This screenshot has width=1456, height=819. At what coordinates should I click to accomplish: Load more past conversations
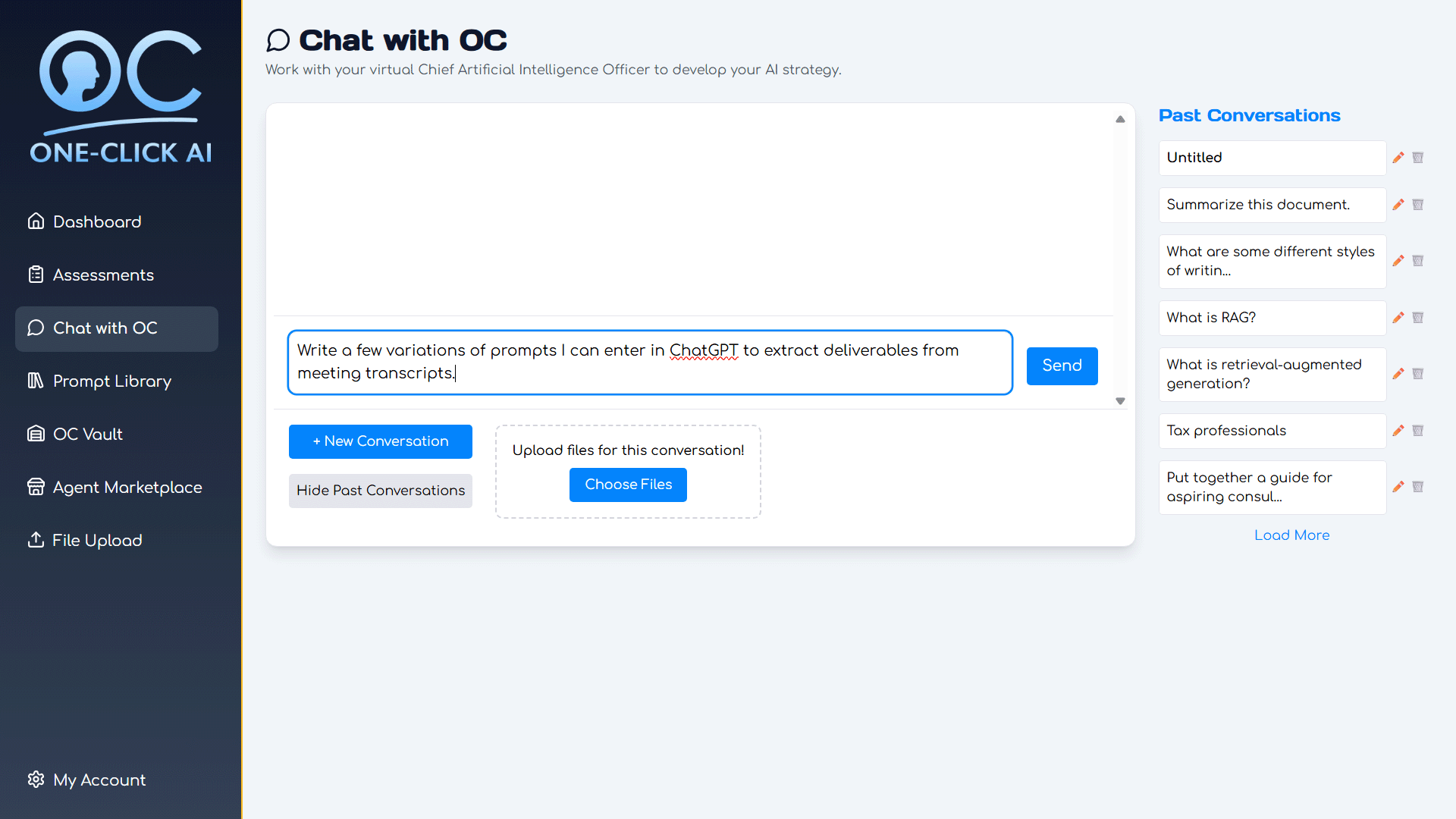tap(1291, 535)
